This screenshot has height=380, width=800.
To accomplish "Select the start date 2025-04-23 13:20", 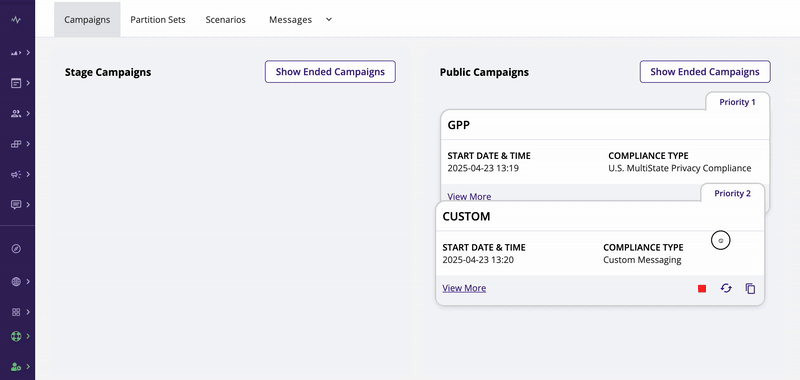I will pyautogui.click(x=478, y=260).
